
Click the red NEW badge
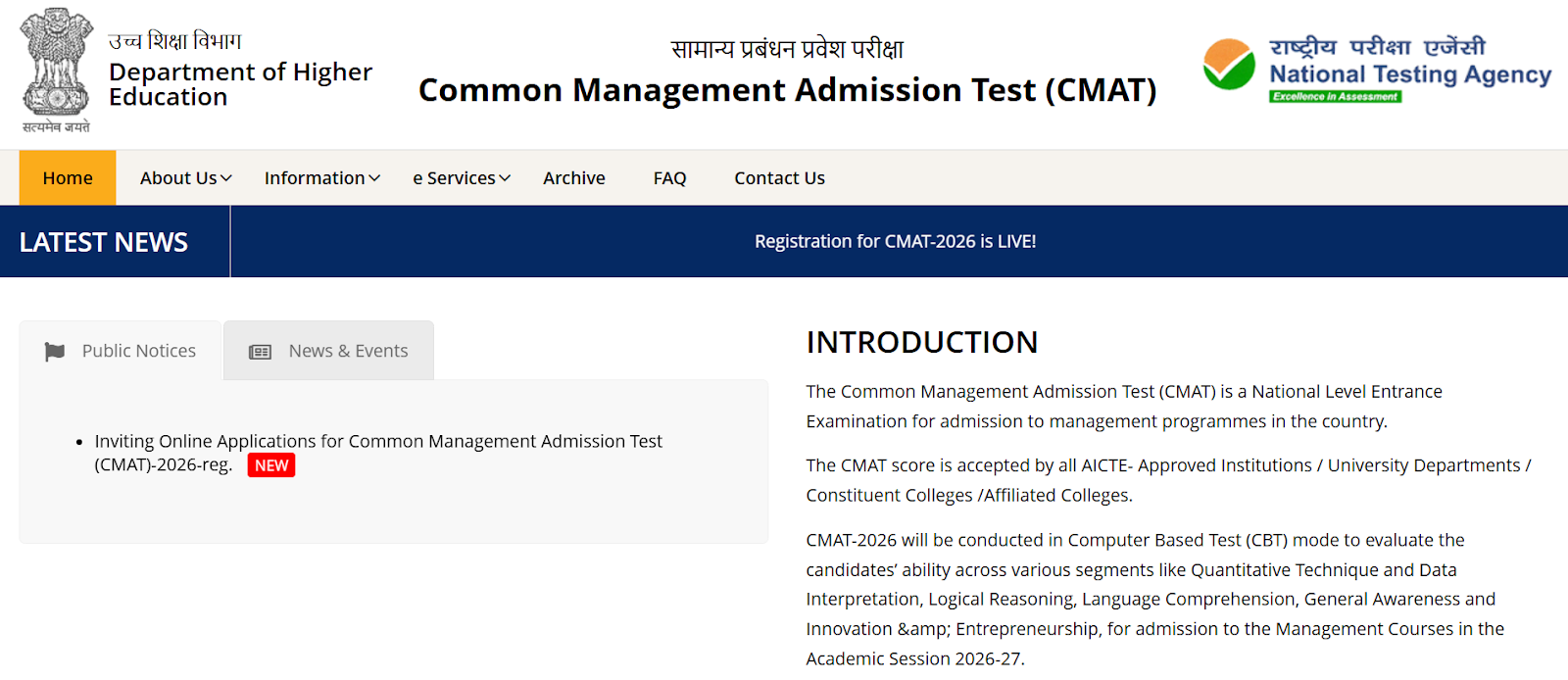point(270,464)
